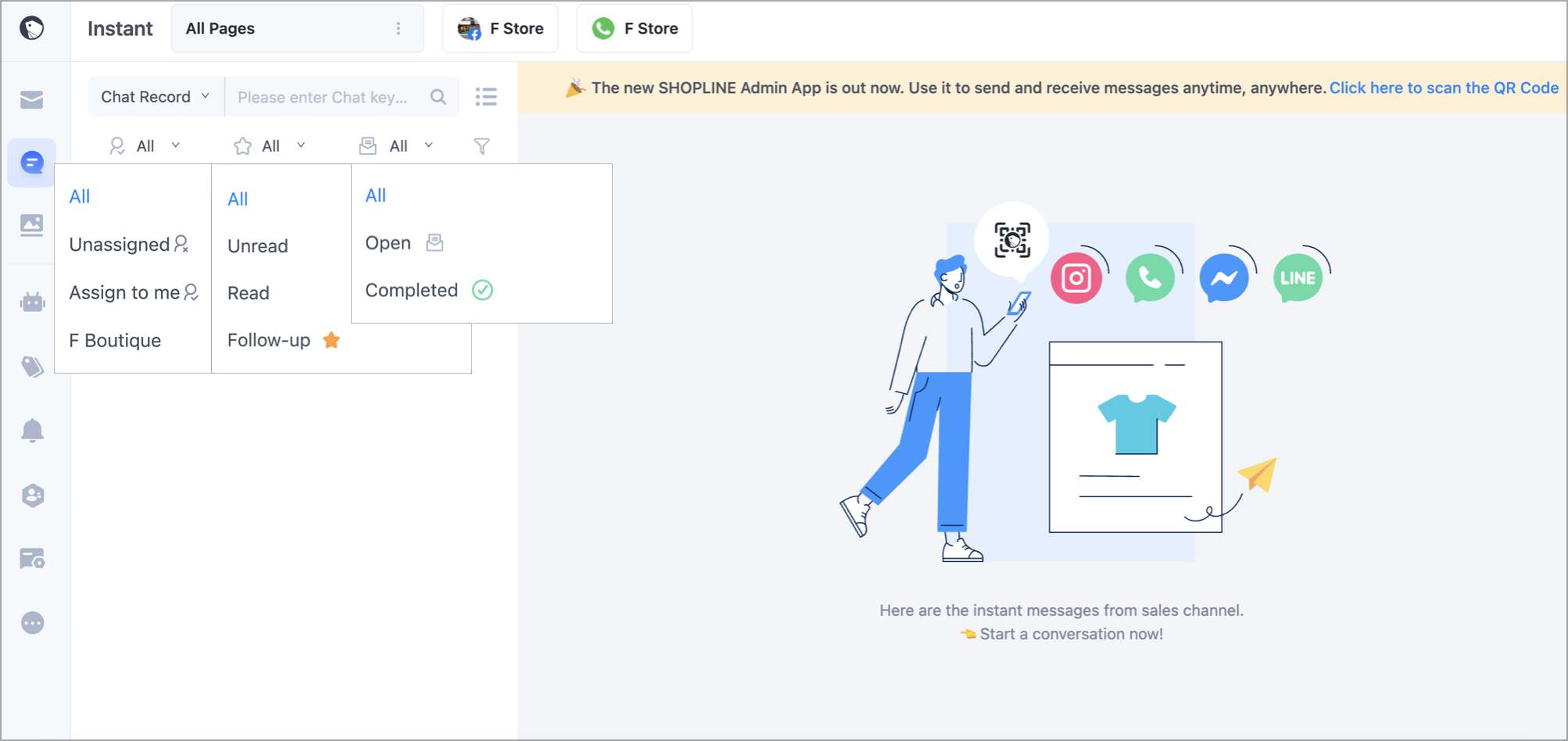Choose Completed conversation status

tap(429, 290)
